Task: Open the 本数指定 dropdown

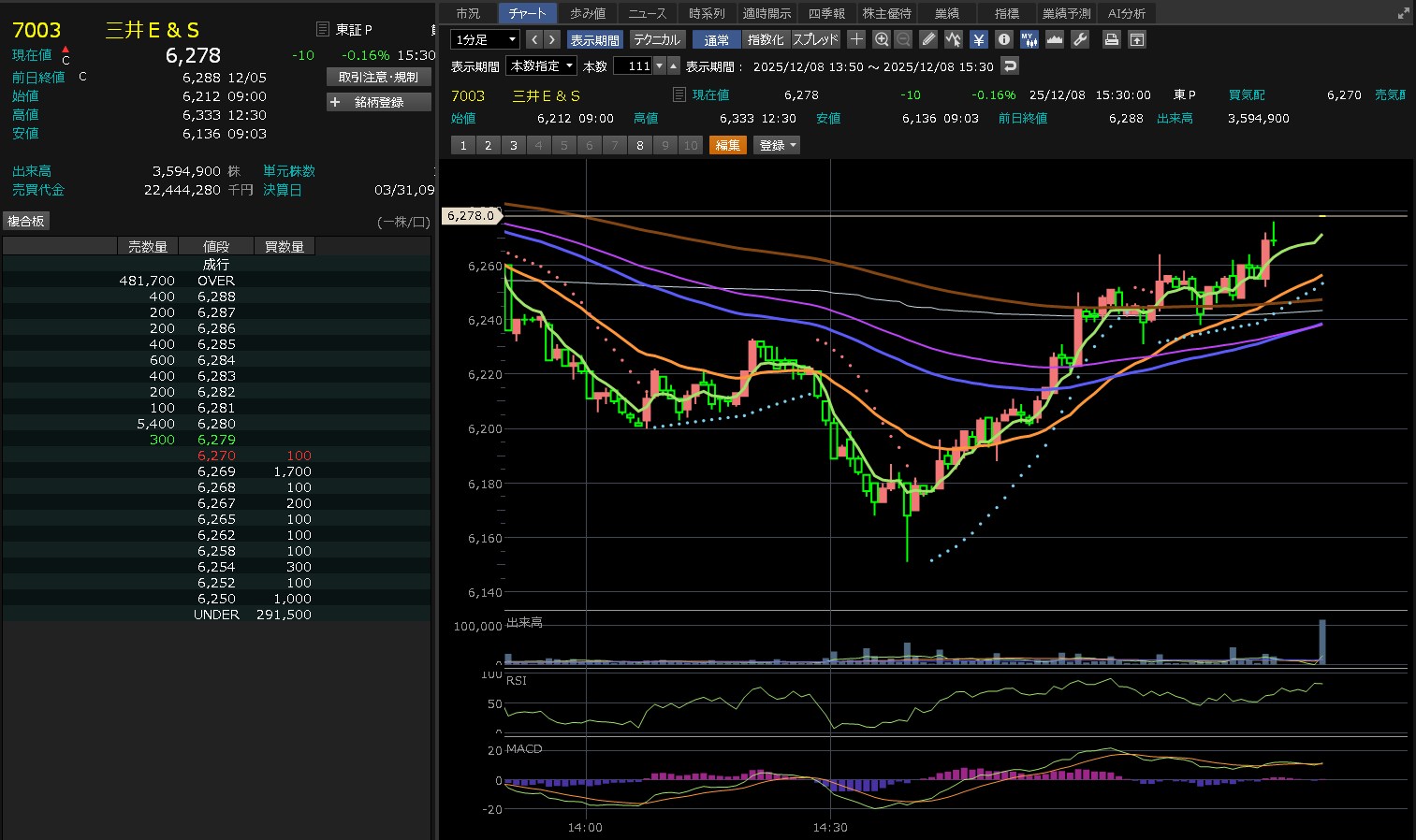Action: [541, 66]
